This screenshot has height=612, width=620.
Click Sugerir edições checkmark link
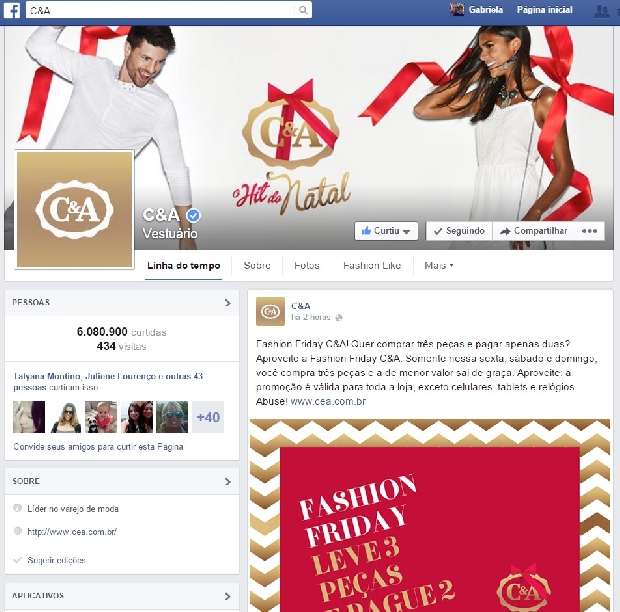click(x=49, y=560)
